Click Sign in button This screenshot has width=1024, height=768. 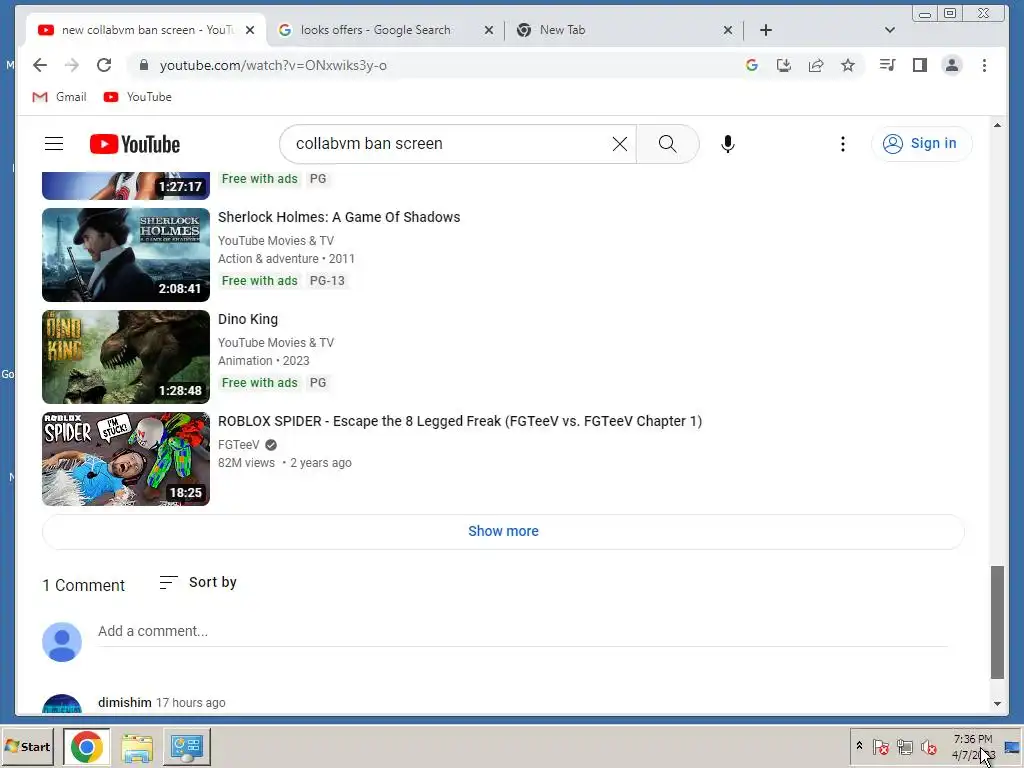[921, 144]
